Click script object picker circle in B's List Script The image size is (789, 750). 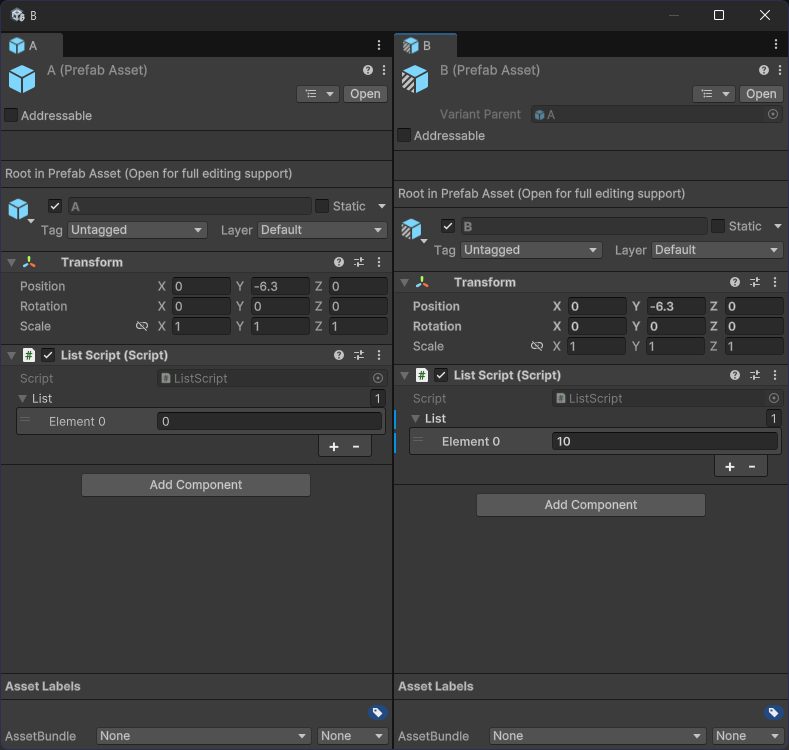[773, 398]
